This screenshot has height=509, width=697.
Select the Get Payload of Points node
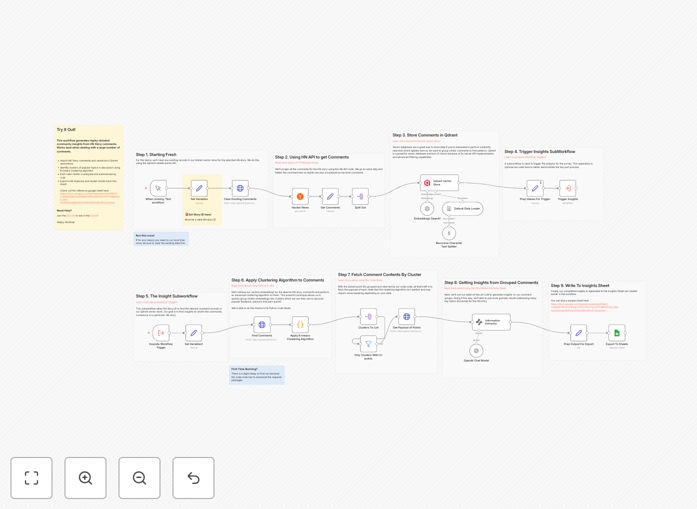point(406,317)
